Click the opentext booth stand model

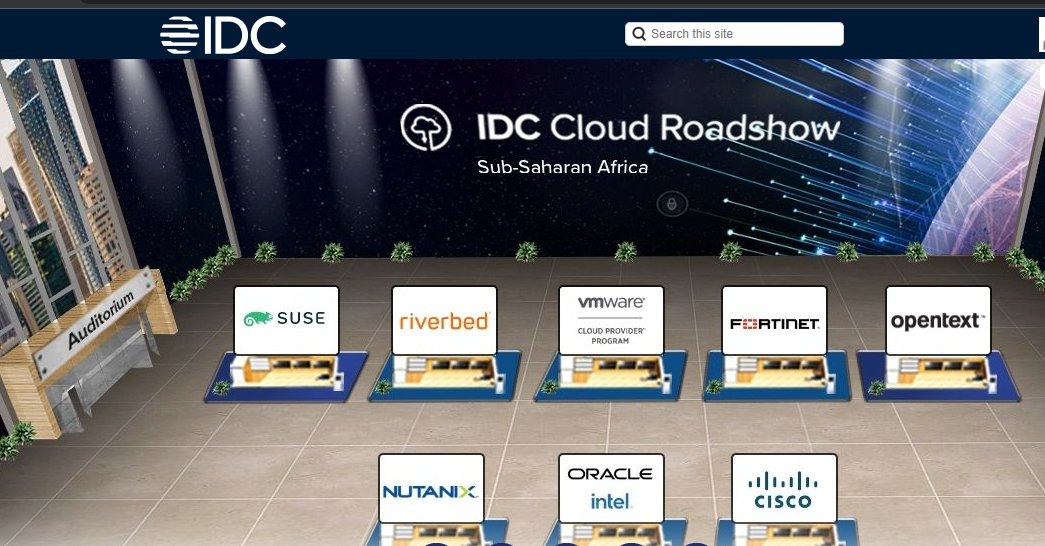(x=938, y=376)
